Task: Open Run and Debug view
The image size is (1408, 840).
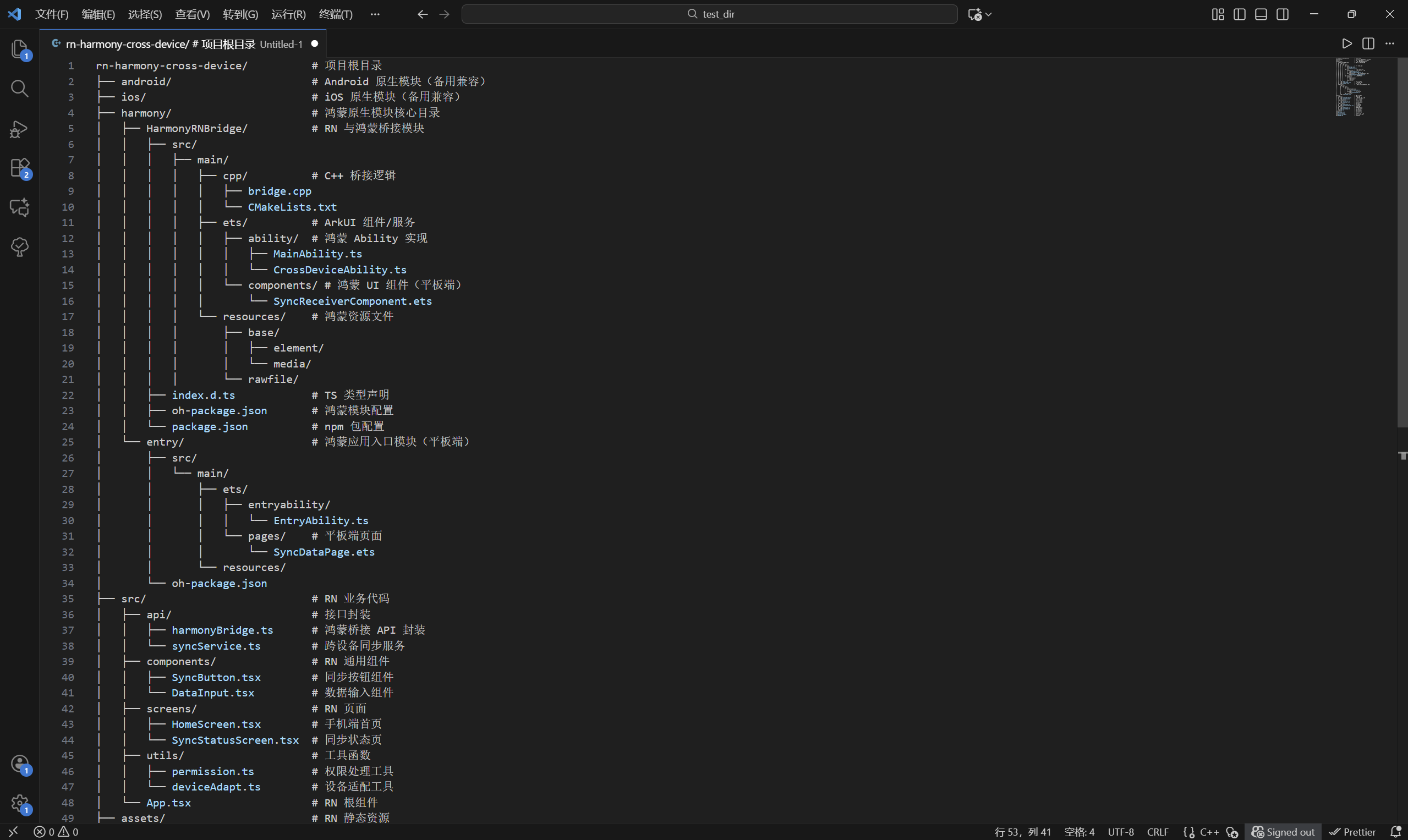Action: pyautogui.click(x=19, y=129)
